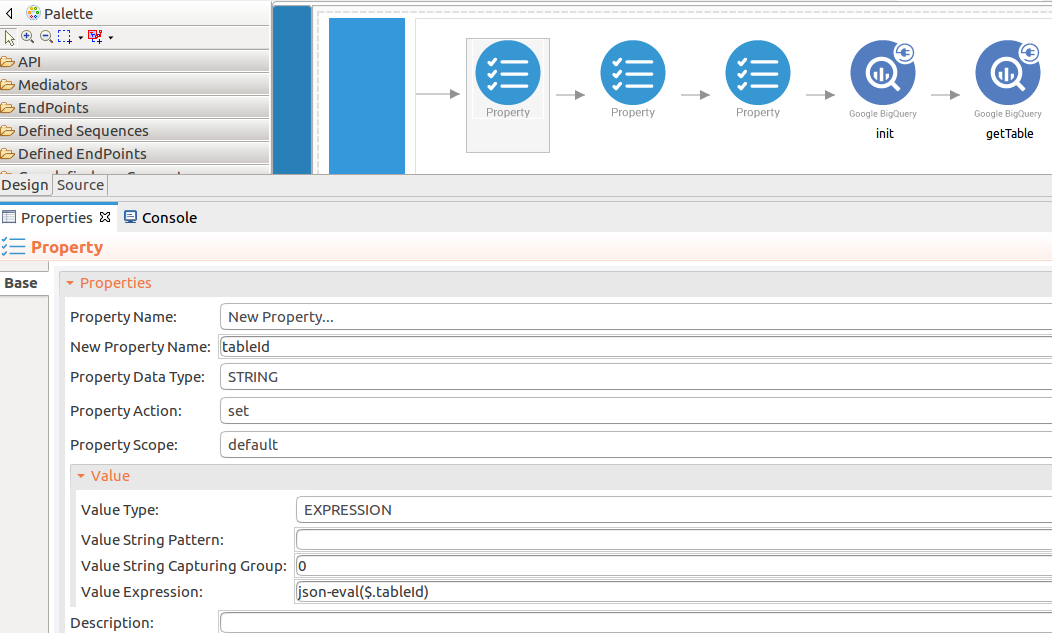This screenshot has height=633, width=1052.
Task: Pick the red note/text creation tool
Action: (x=95, y=37)
